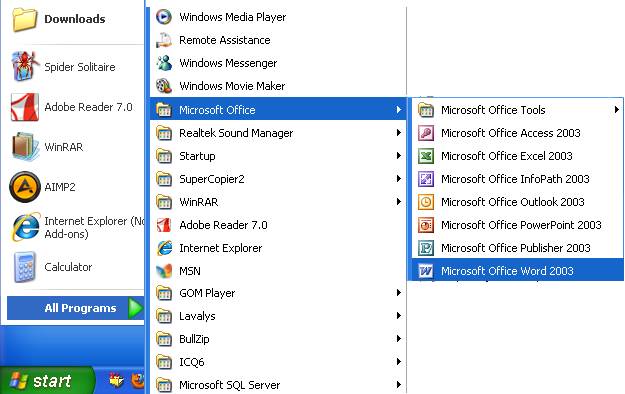Click the Outlook 2003 clock icon
This screenshot has width=625, height=394.
tap(426, 202)
